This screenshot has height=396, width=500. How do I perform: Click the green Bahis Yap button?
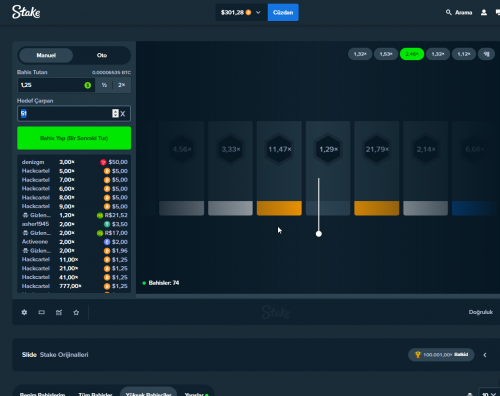click(x=74, y=138)
